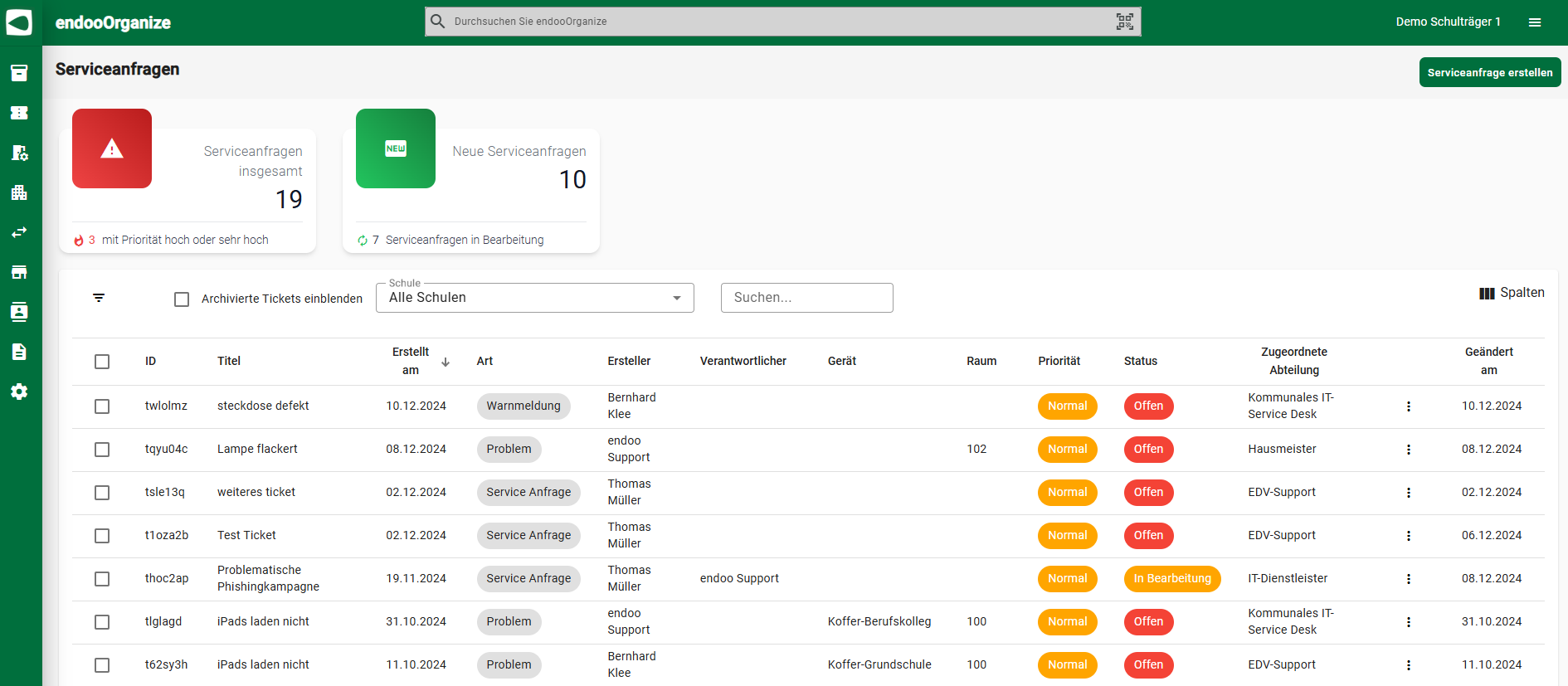1568x686 pixels.
Task: Click Serviceanfragen in Bearbeitung summary line
Action: click(x=465, y=240)
